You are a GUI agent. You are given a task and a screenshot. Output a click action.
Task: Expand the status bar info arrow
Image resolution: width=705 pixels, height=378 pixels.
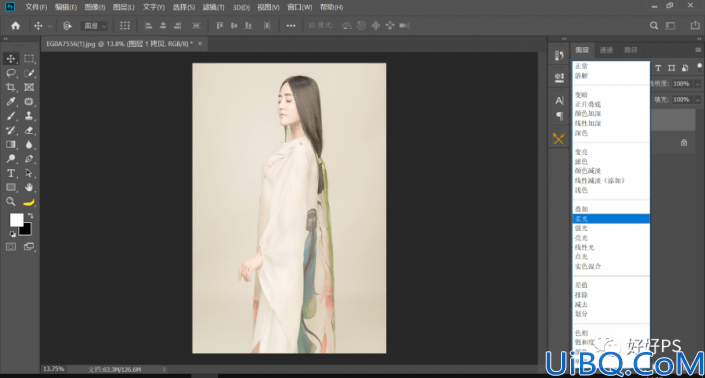coord(164,369)
